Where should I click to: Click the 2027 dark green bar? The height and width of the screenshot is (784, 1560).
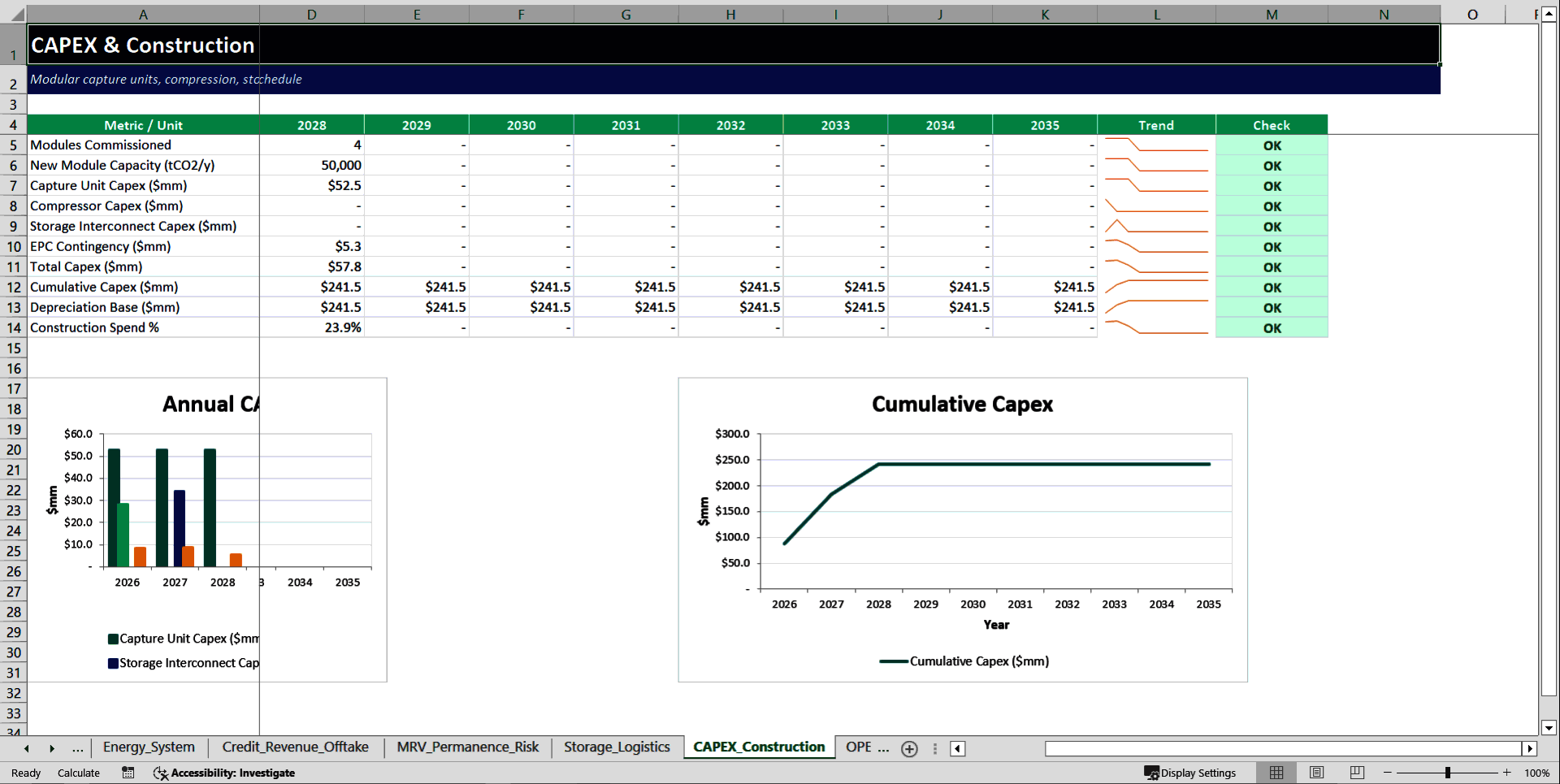(162, 508)
